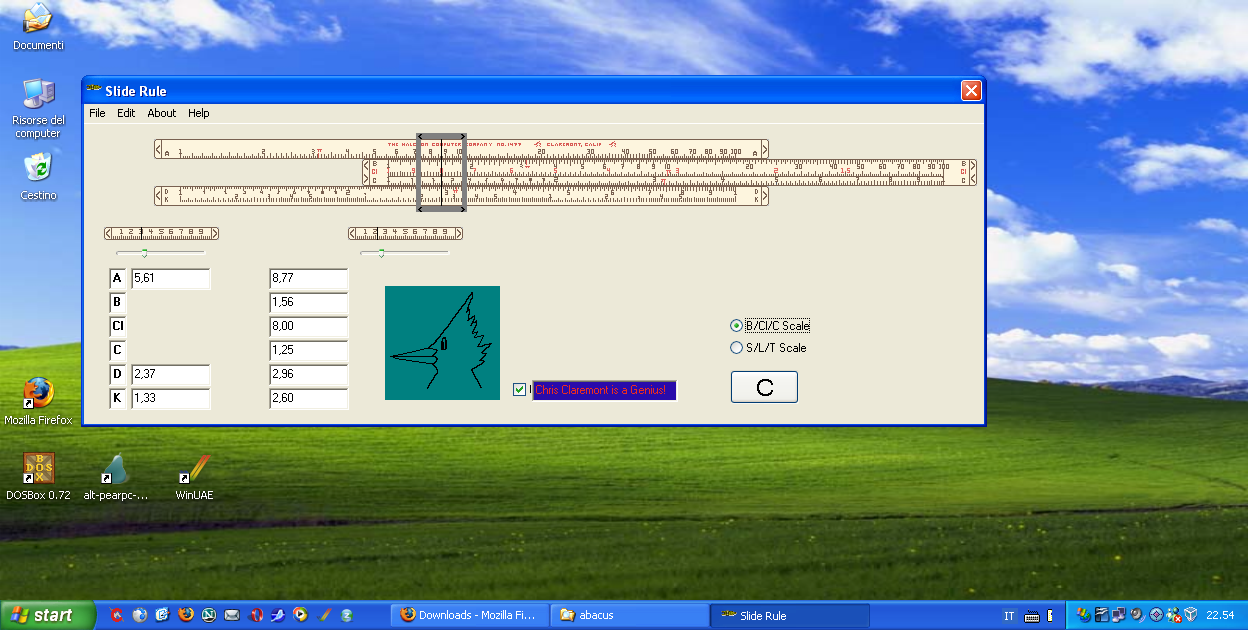Select the B/CI/C Scale radio button
The height and width of the screenshot is (630, 1248).
[x=737, y=326]
